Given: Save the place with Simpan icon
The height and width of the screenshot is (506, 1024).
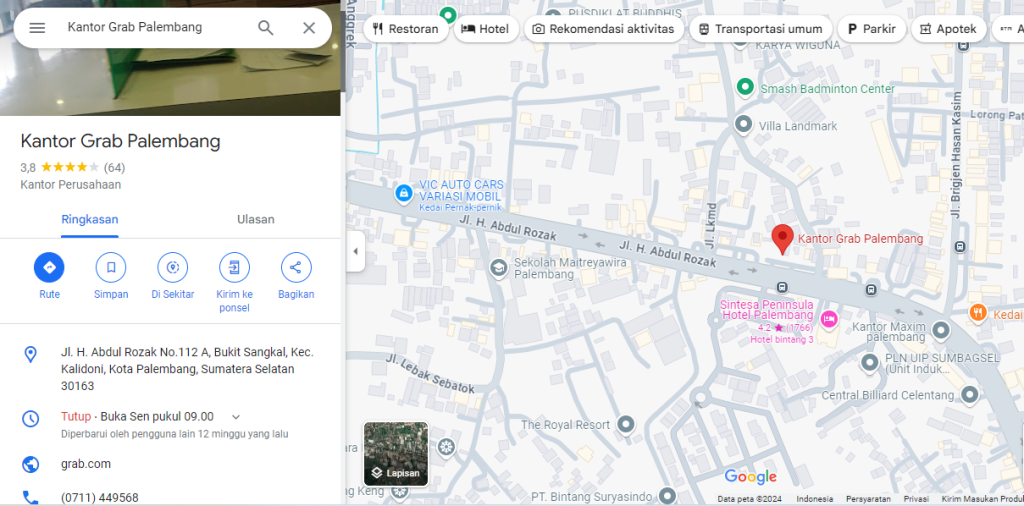Looking at the screenshot, I should coord(111,268).
